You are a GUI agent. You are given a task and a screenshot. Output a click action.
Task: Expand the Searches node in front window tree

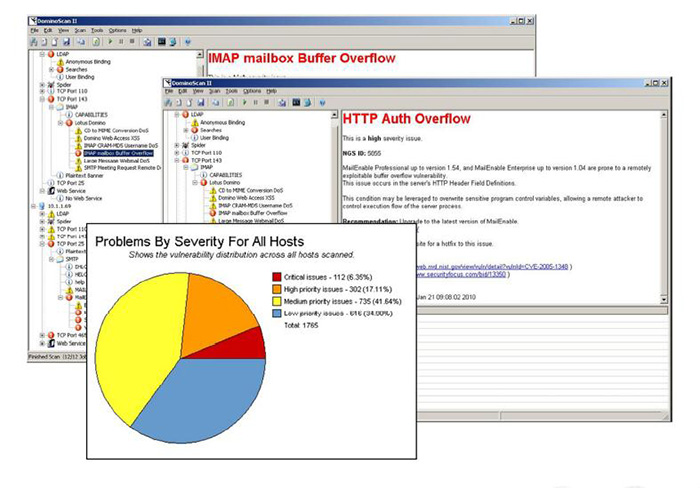(x=186, y=130)
